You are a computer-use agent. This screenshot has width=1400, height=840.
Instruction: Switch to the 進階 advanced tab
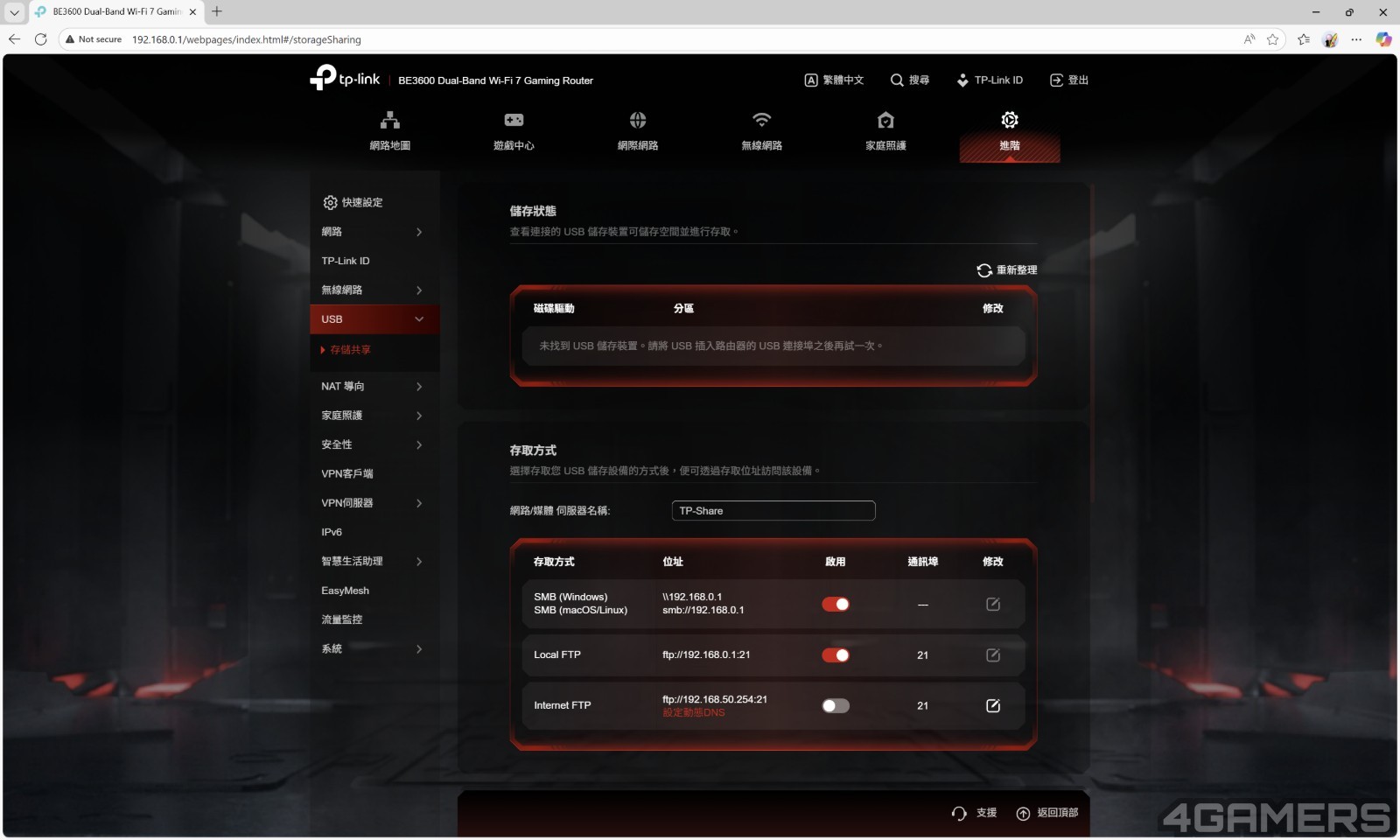1010,131
